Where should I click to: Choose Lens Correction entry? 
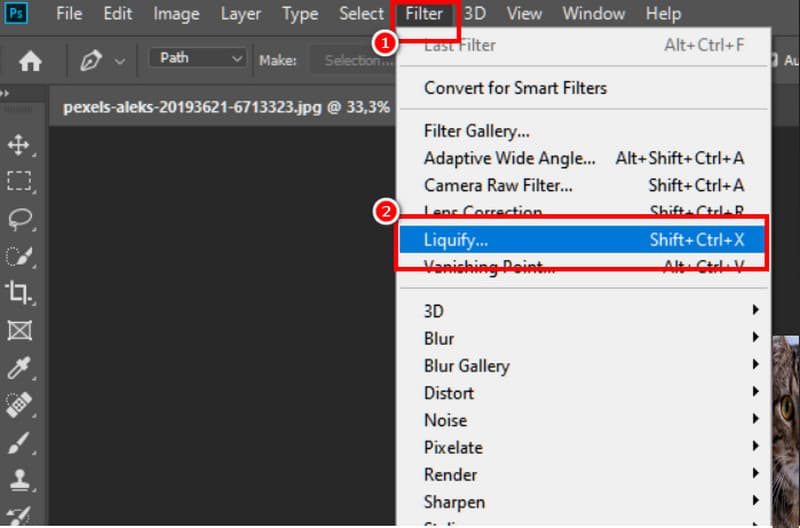584,210
